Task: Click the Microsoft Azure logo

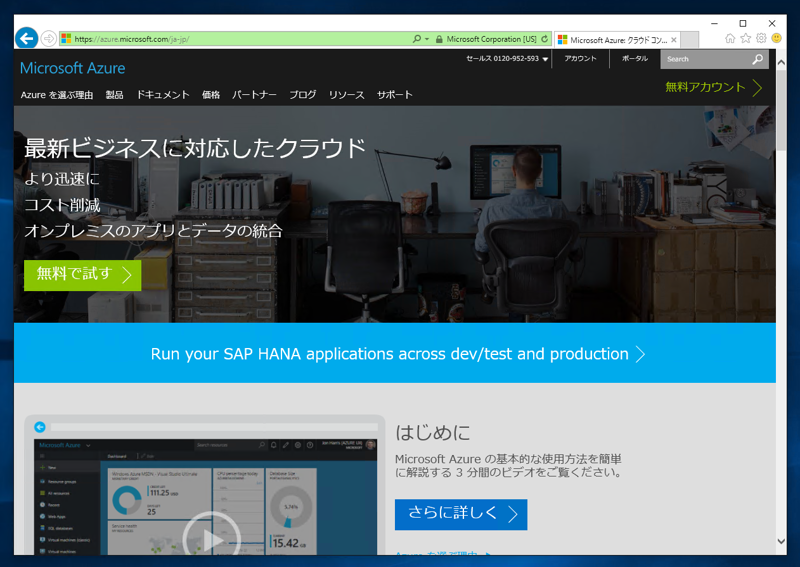Action: click(72, 68)
